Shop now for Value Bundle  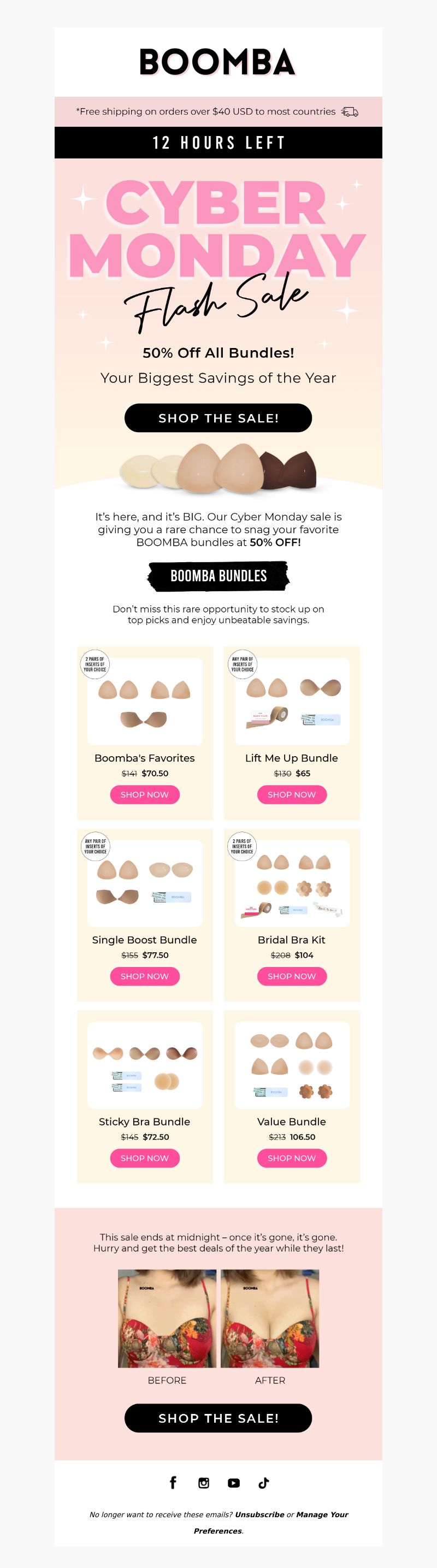click(x=292, y=1158)
